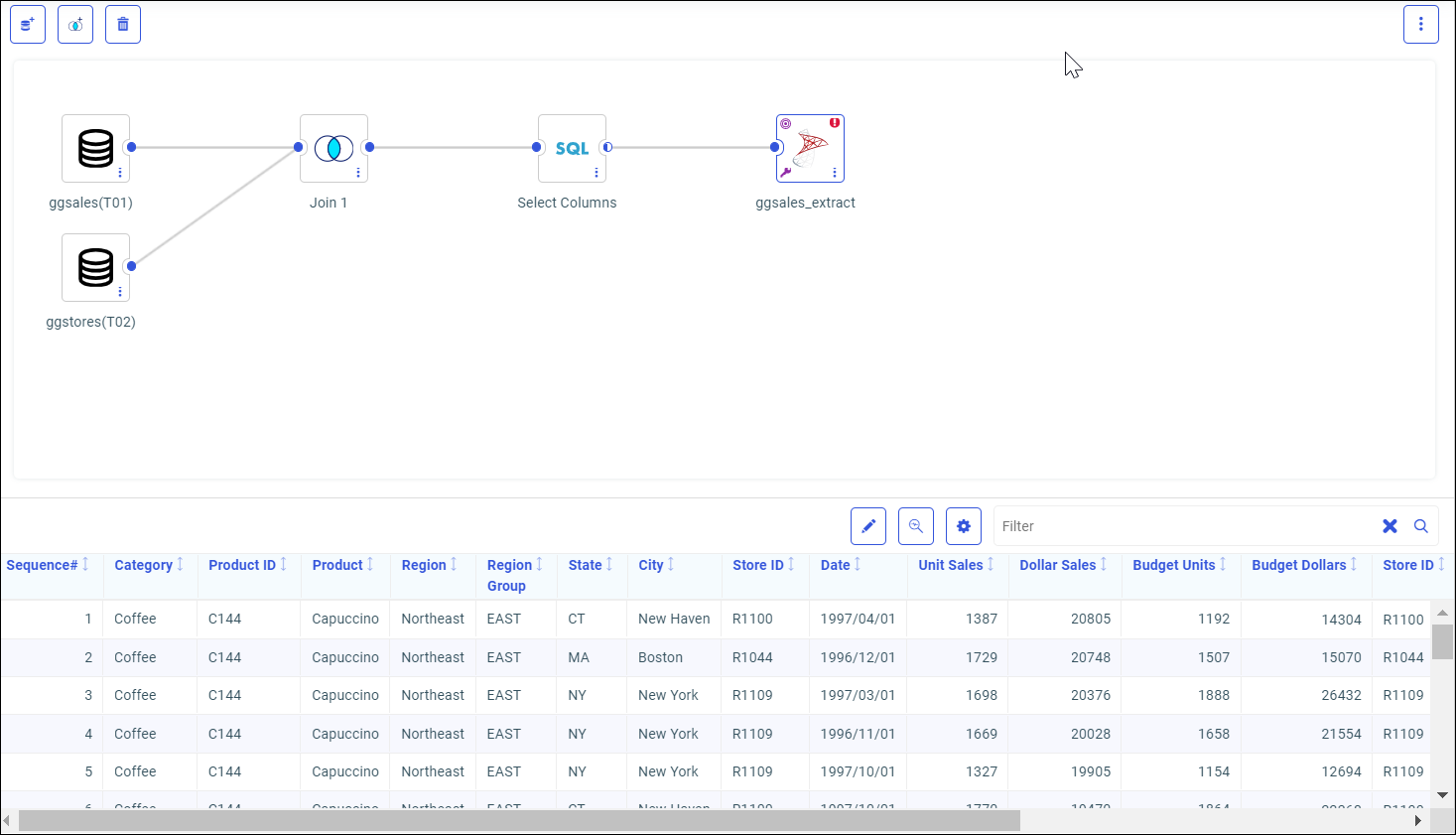Click the "Select Columns" node label

pyautogui.click(x=567, y=203)
